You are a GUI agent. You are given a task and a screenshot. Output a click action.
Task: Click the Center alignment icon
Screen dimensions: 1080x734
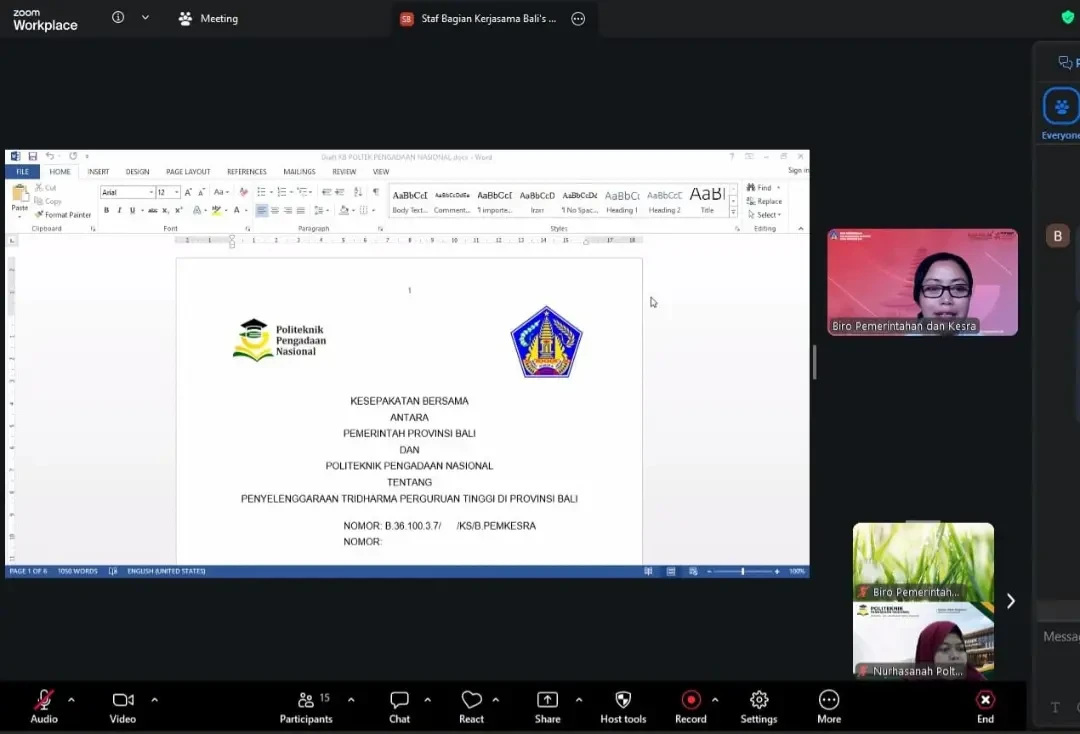point(274,210)
